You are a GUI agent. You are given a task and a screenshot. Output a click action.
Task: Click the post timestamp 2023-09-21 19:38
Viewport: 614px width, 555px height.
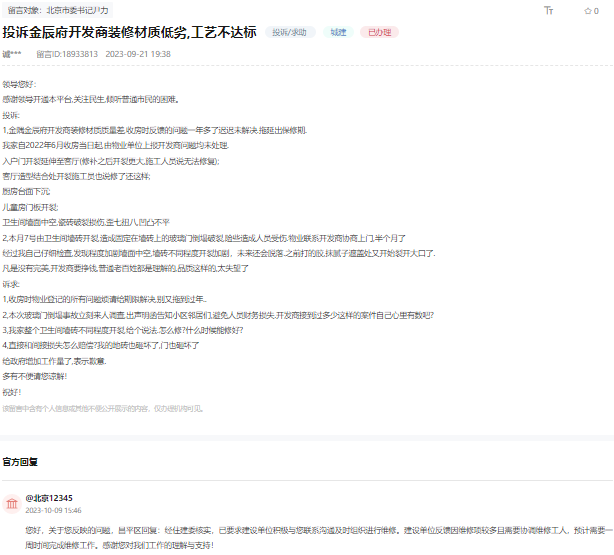tap(138, 54)
